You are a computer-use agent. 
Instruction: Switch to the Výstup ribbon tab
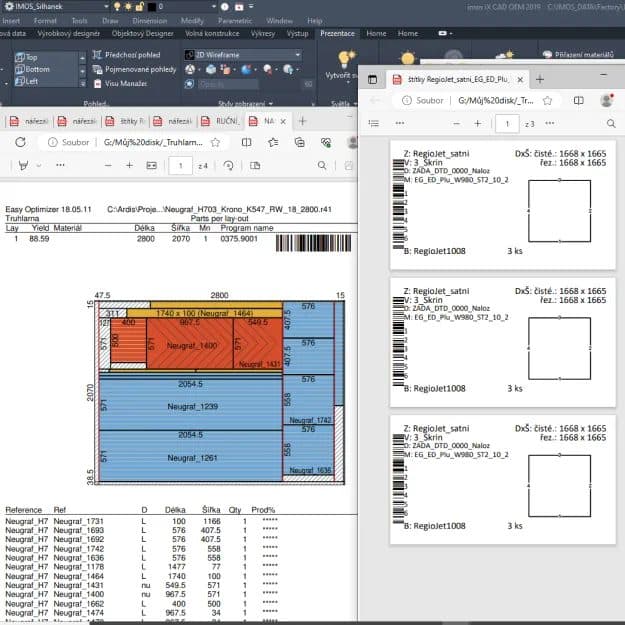pos(297,33)
